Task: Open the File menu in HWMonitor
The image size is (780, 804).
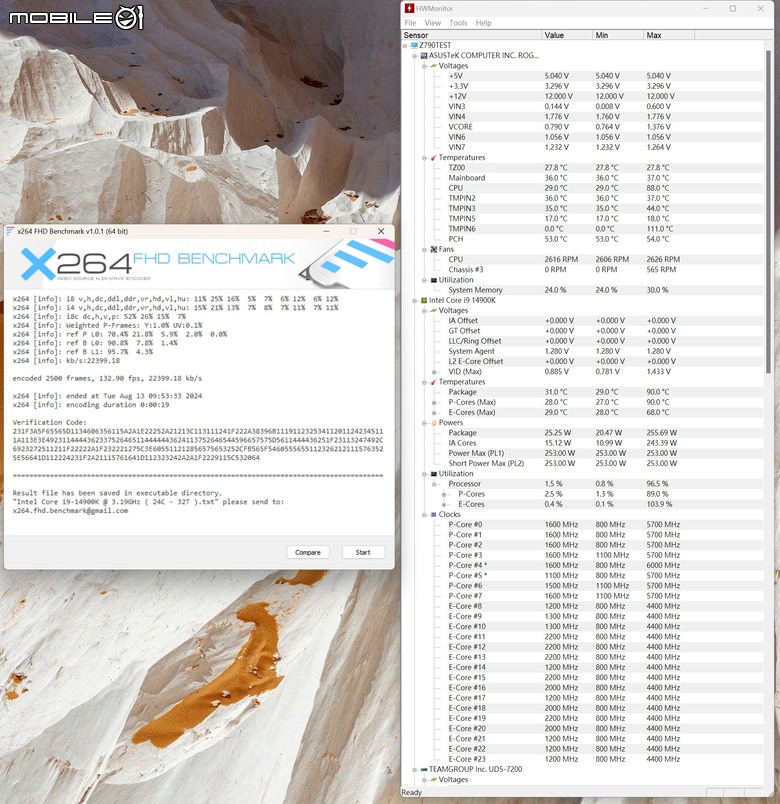Action: (410, 23)
